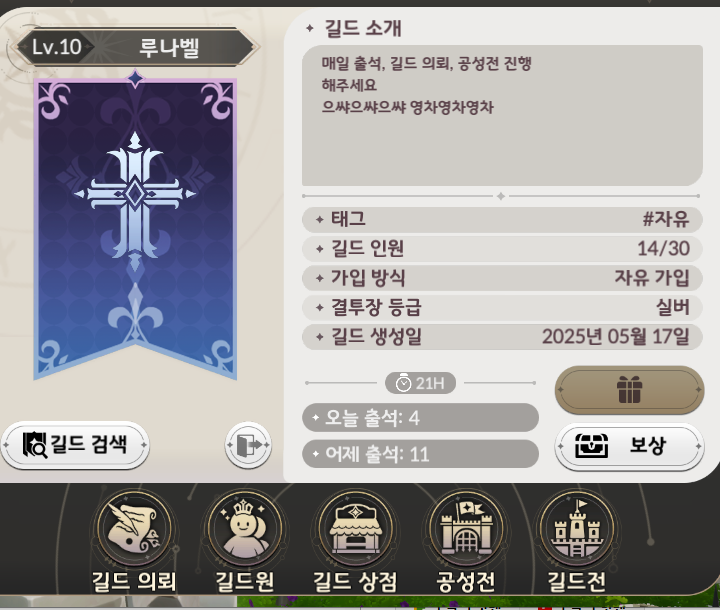
Task: Select the 길드 생성일 date row
Action: pyautogui.click(x=502, y=337)
